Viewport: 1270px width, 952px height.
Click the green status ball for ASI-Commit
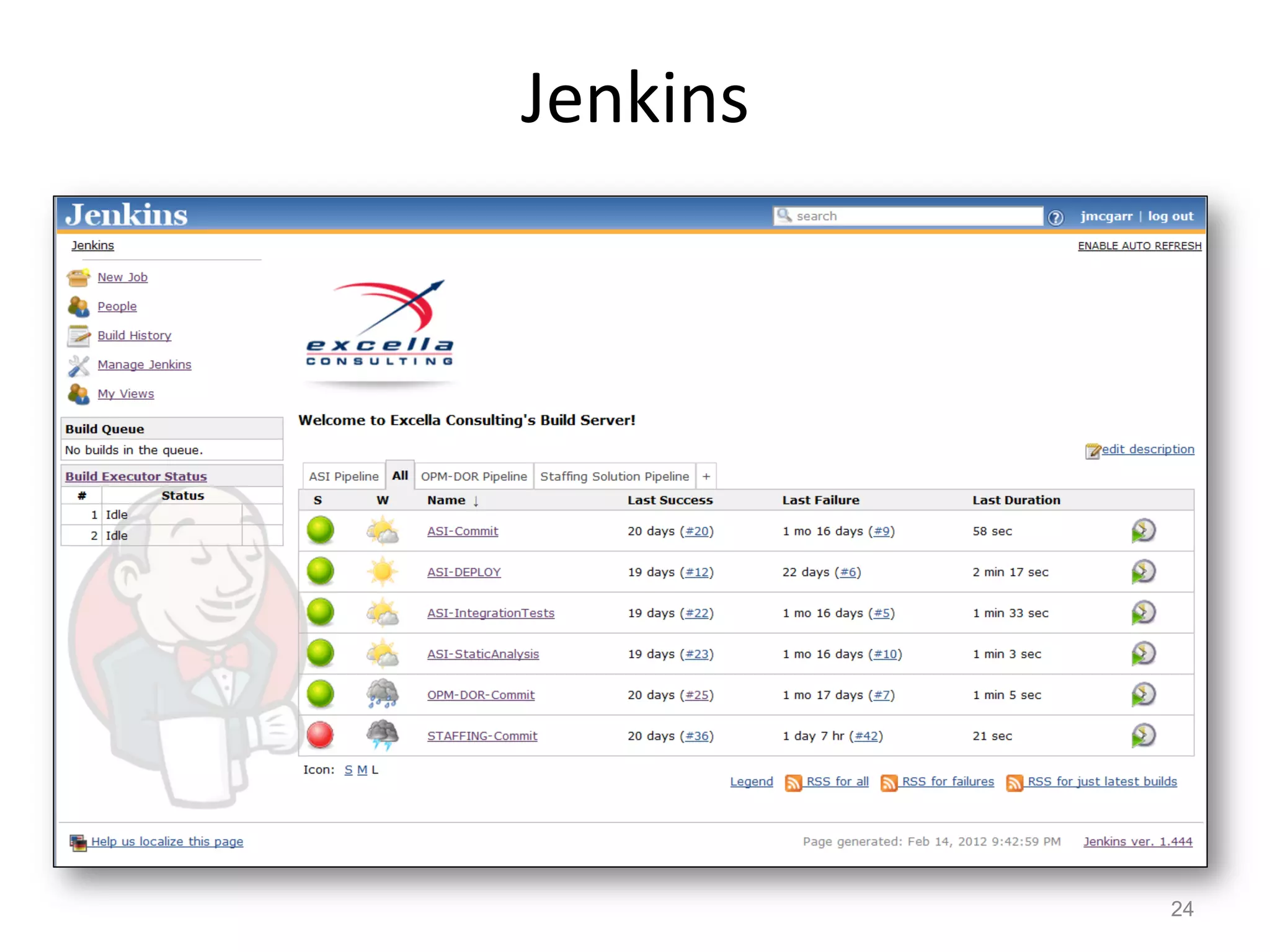click(321, 531)
